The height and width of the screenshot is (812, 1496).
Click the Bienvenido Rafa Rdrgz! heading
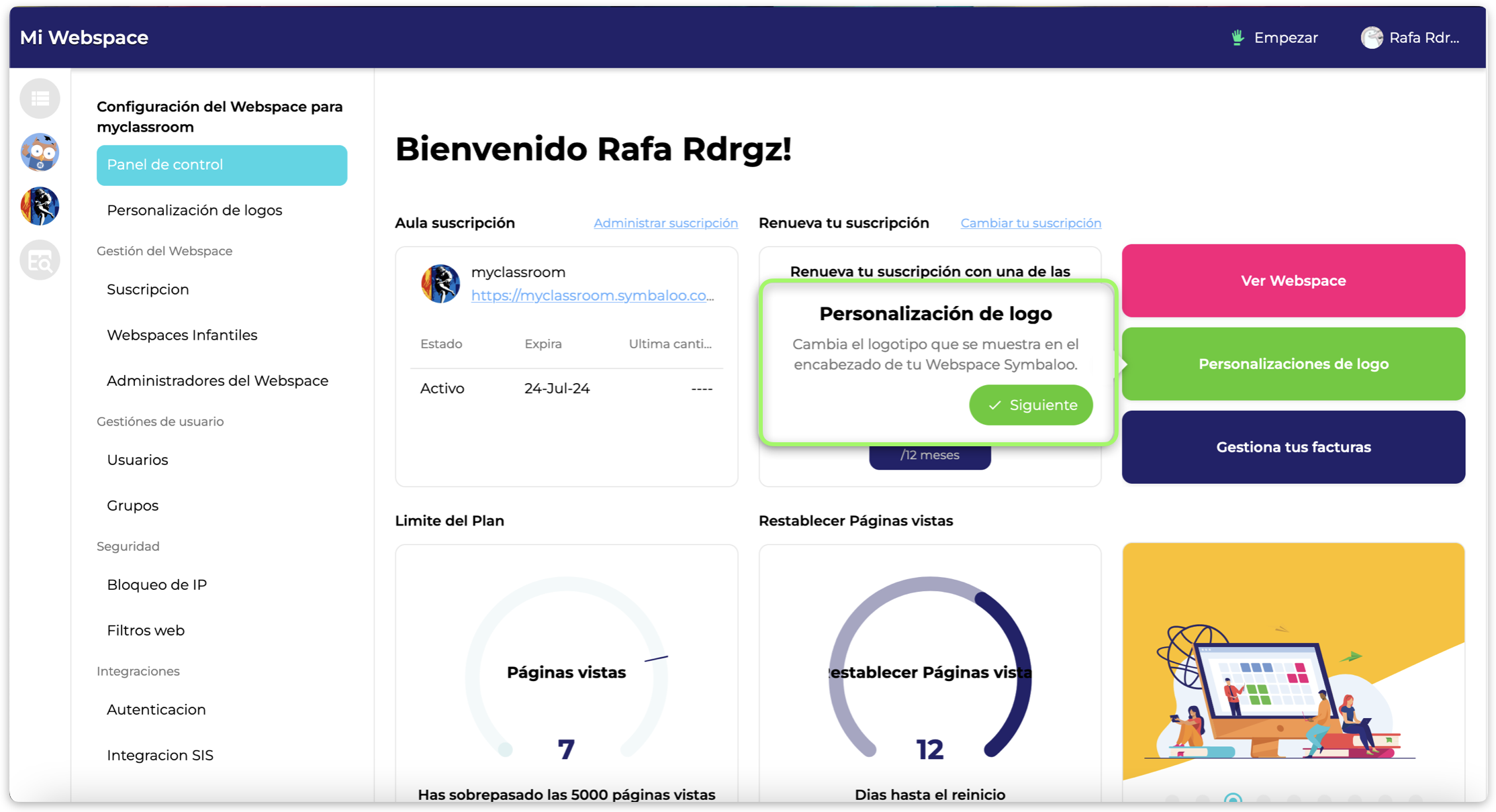[593, 149]
